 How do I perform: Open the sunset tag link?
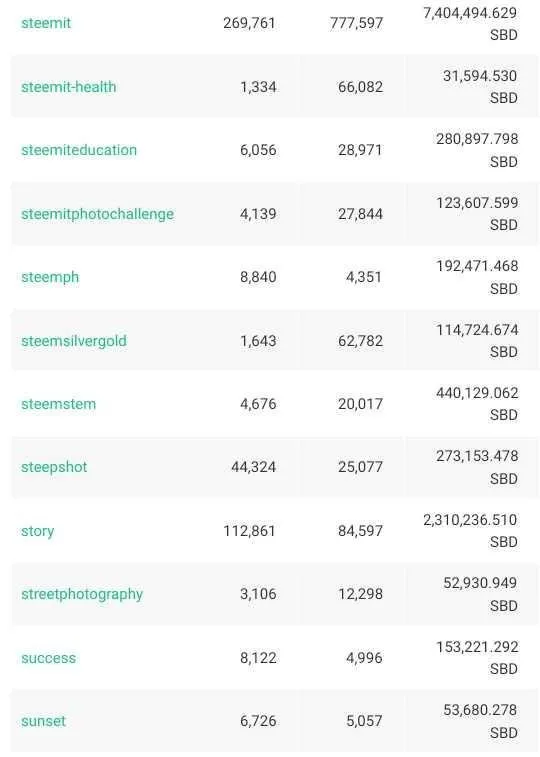43,721
